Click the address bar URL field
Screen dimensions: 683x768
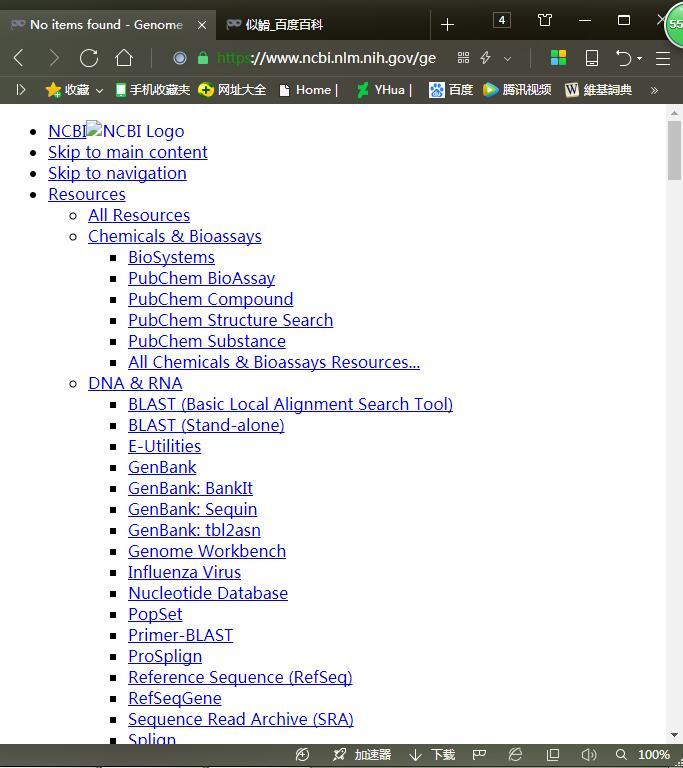pyautogui.click(x=326, y=58)
